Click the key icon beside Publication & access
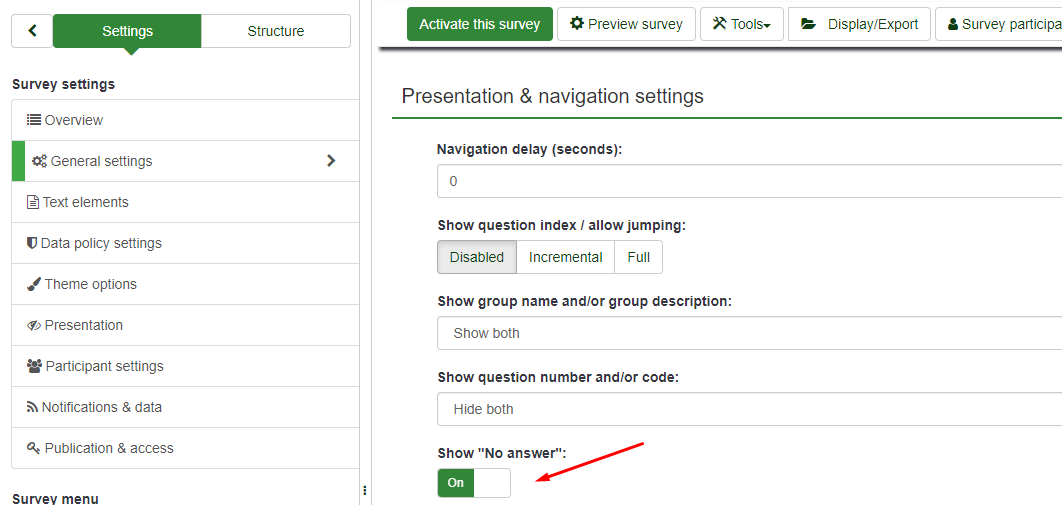 pyautogui.click(x=34, y=448)
